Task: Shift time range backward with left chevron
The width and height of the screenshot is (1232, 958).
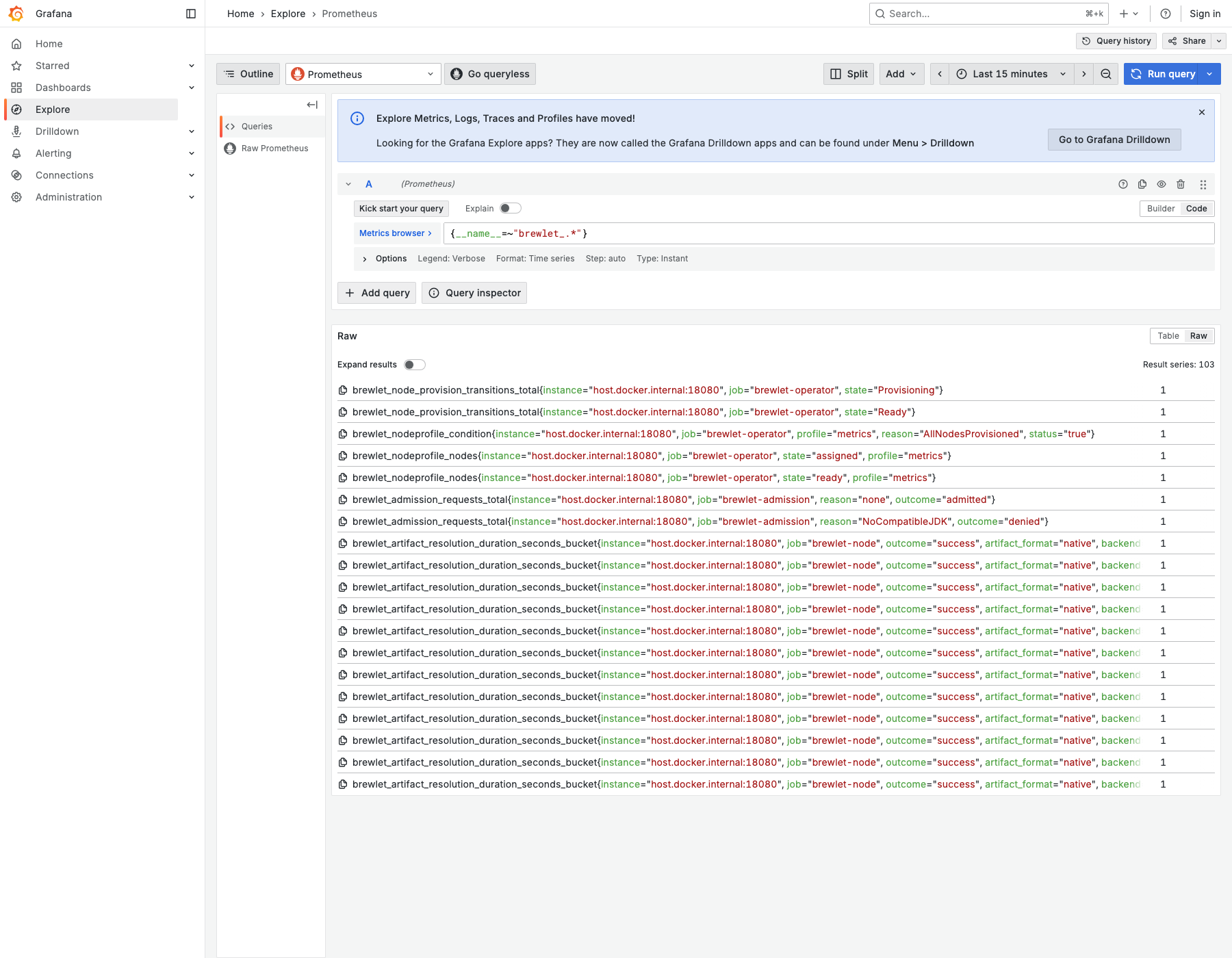Action: (x=940, y=74)
